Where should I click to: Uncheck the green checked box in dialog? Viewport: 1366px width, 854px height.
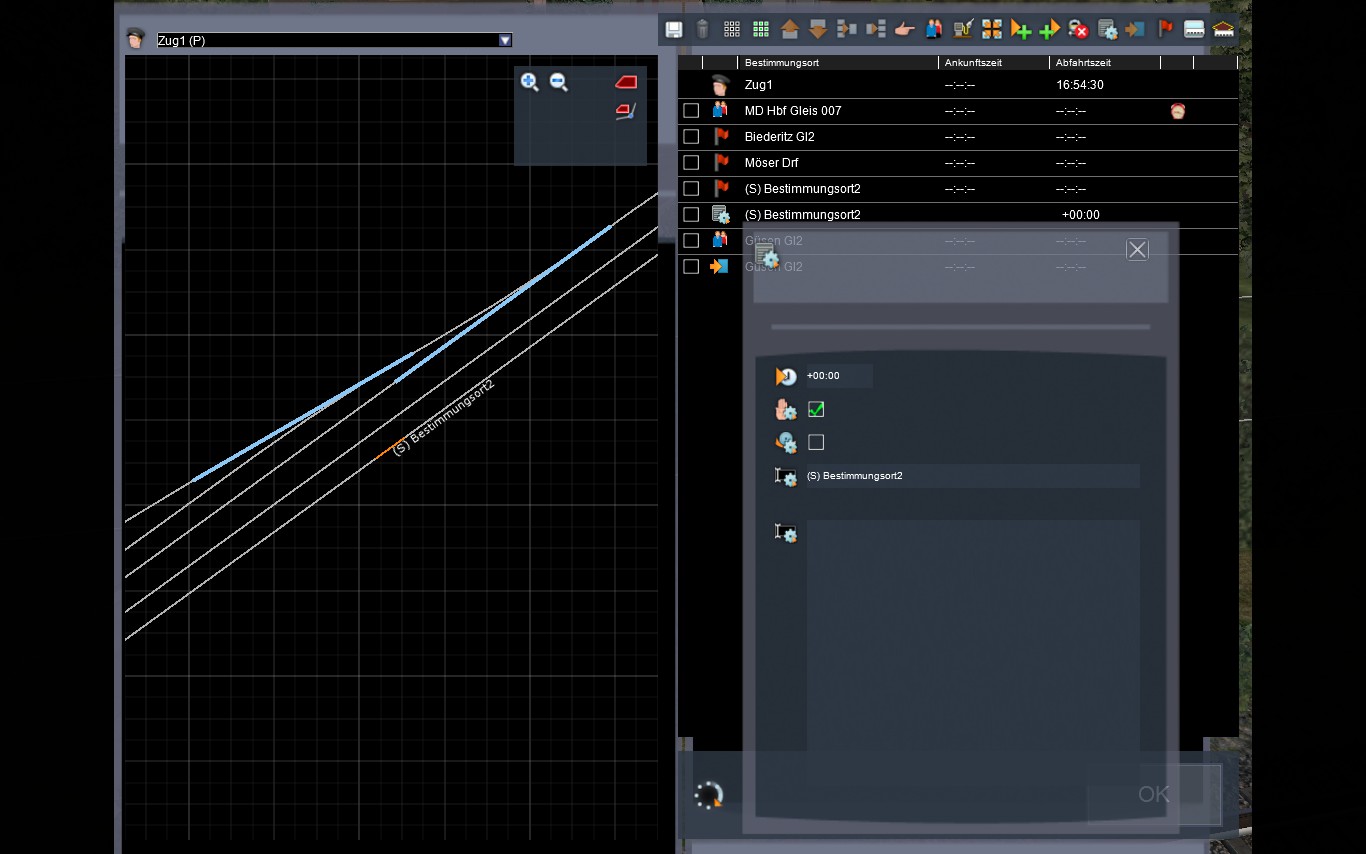pos(816,409)
